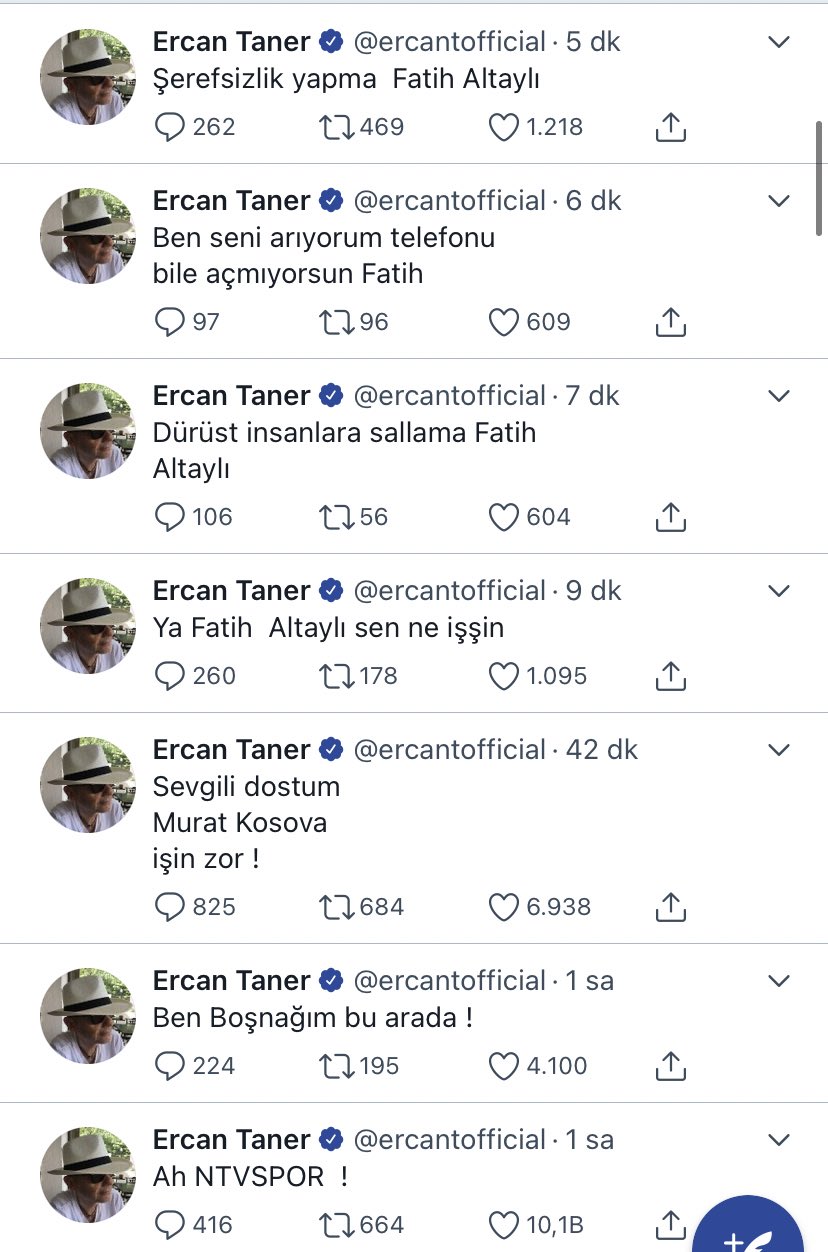Share the 'Dürüst insanlara sallama' tweet
Viewport: 828px width, 1252px height.
[670, 517]
